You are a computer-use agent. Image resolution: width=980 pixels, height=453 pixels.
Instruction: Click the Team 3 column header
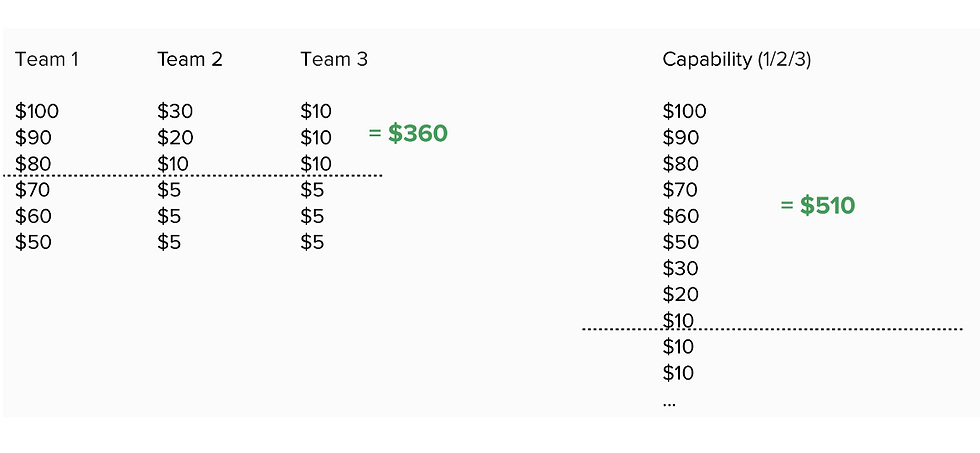pyautogui.click(x=334, y=60)
